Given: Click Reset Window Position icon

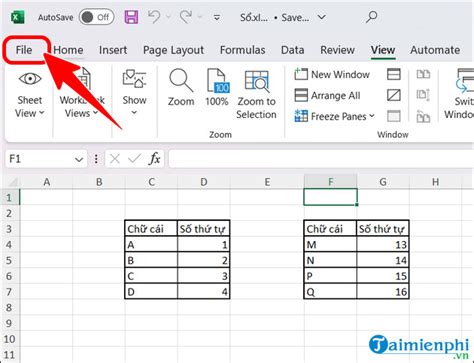Looking at the screenshot, I should (423, 117).
